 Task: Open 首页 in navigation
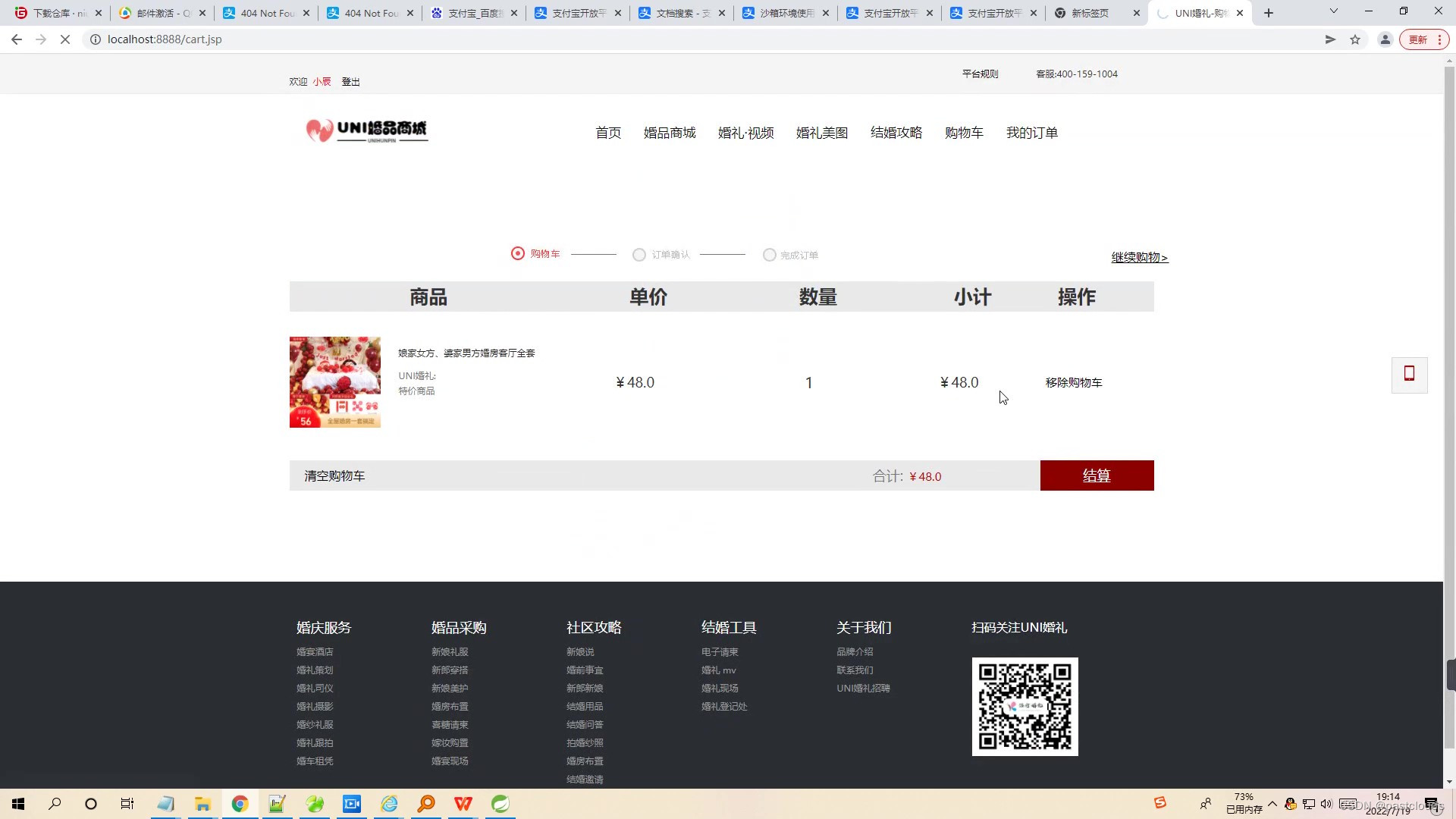click(x=608, y=133)
